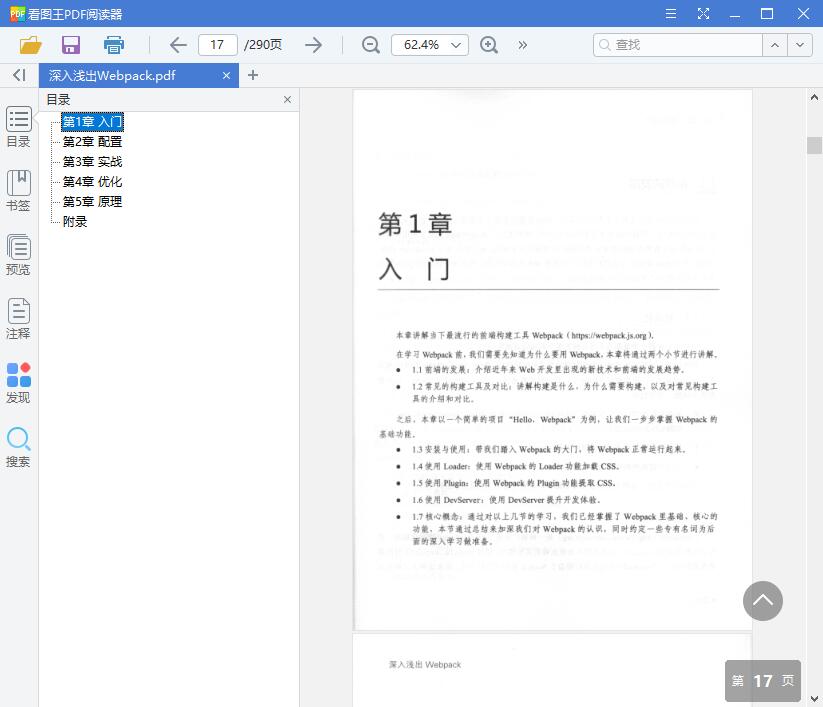Select 第1章 入门 in the outline
Image resolution: width=823 pixels, height=707 pixels.
(92, 122)
